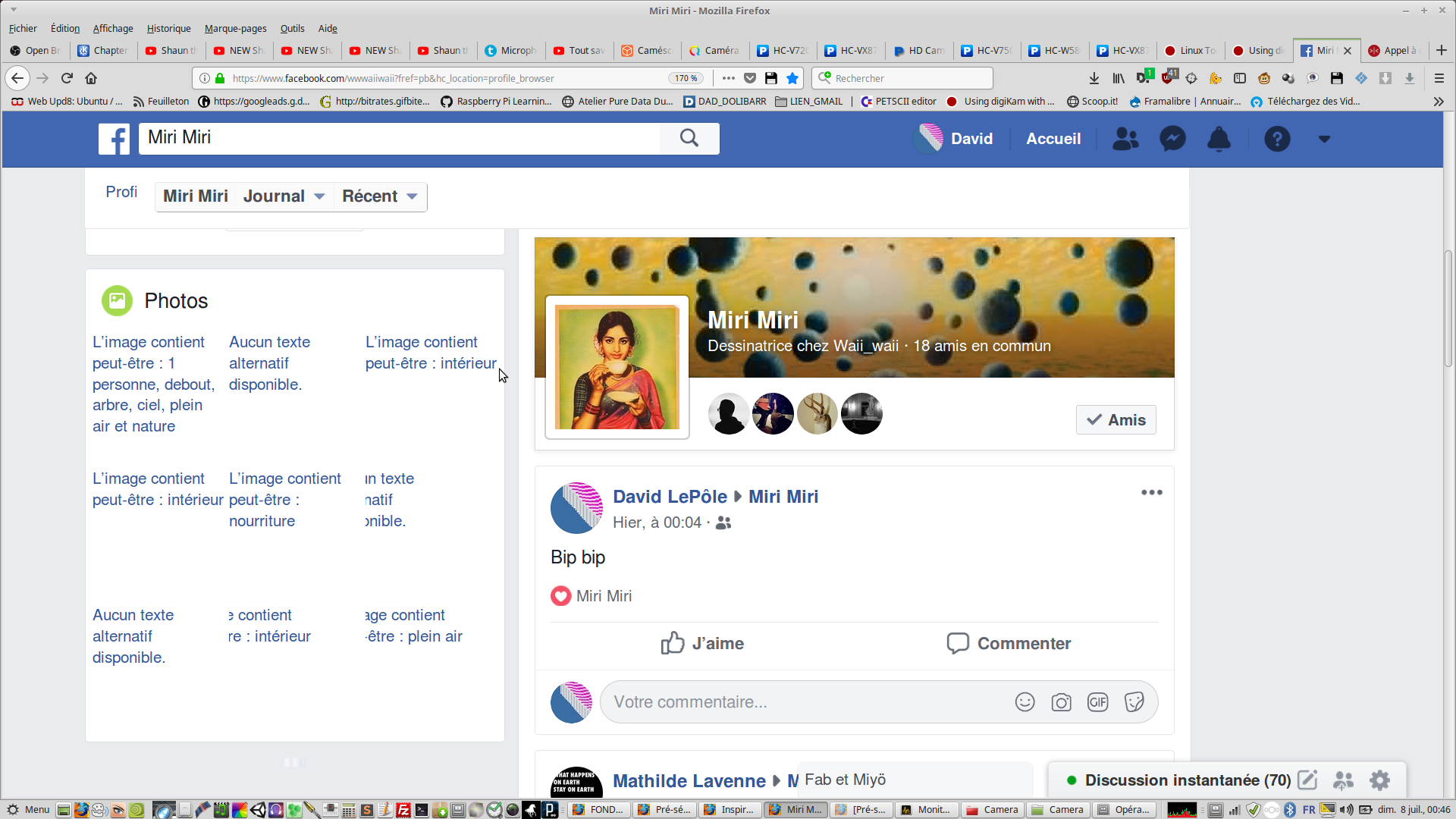Expand the Journal dropdown
The height and width of the screenshot is (819, 1456).
[284, 196]
